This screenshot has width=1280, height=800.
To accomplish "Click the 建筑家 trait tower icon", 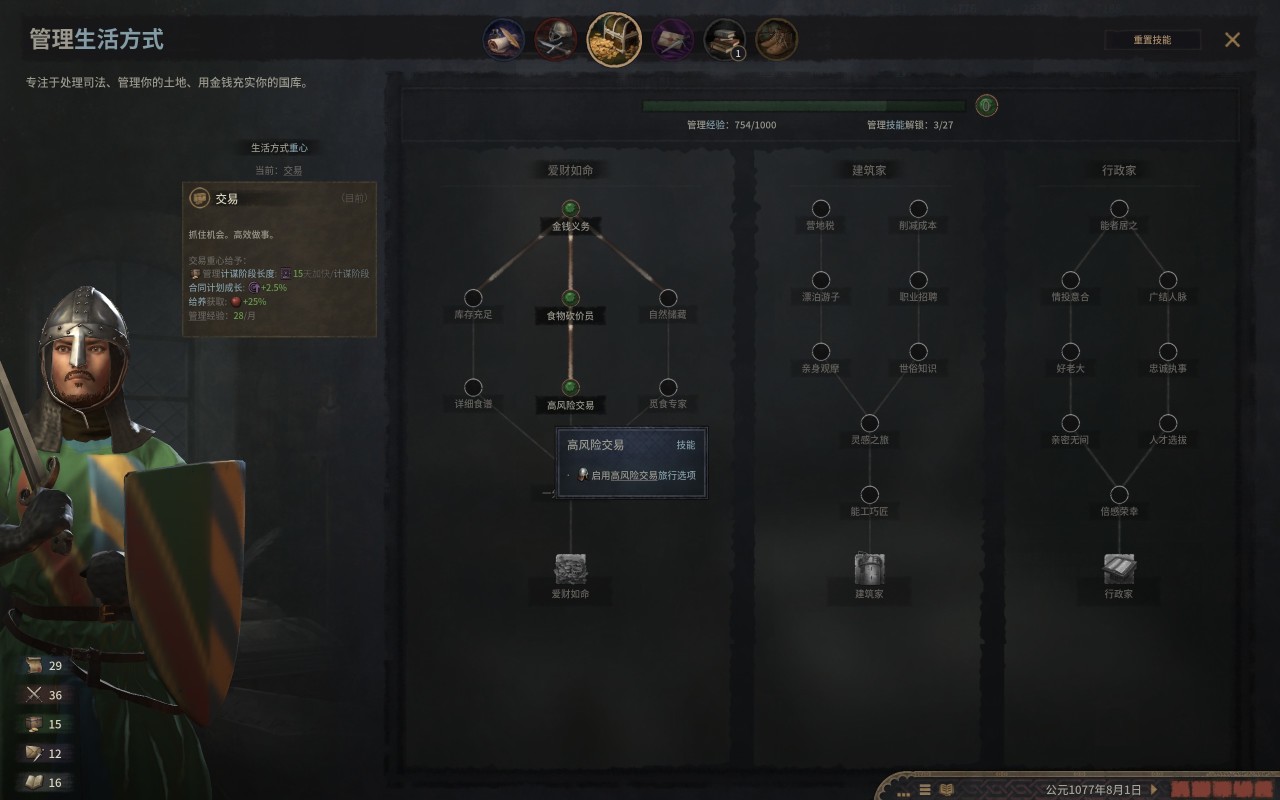I will tap(869, 569).
